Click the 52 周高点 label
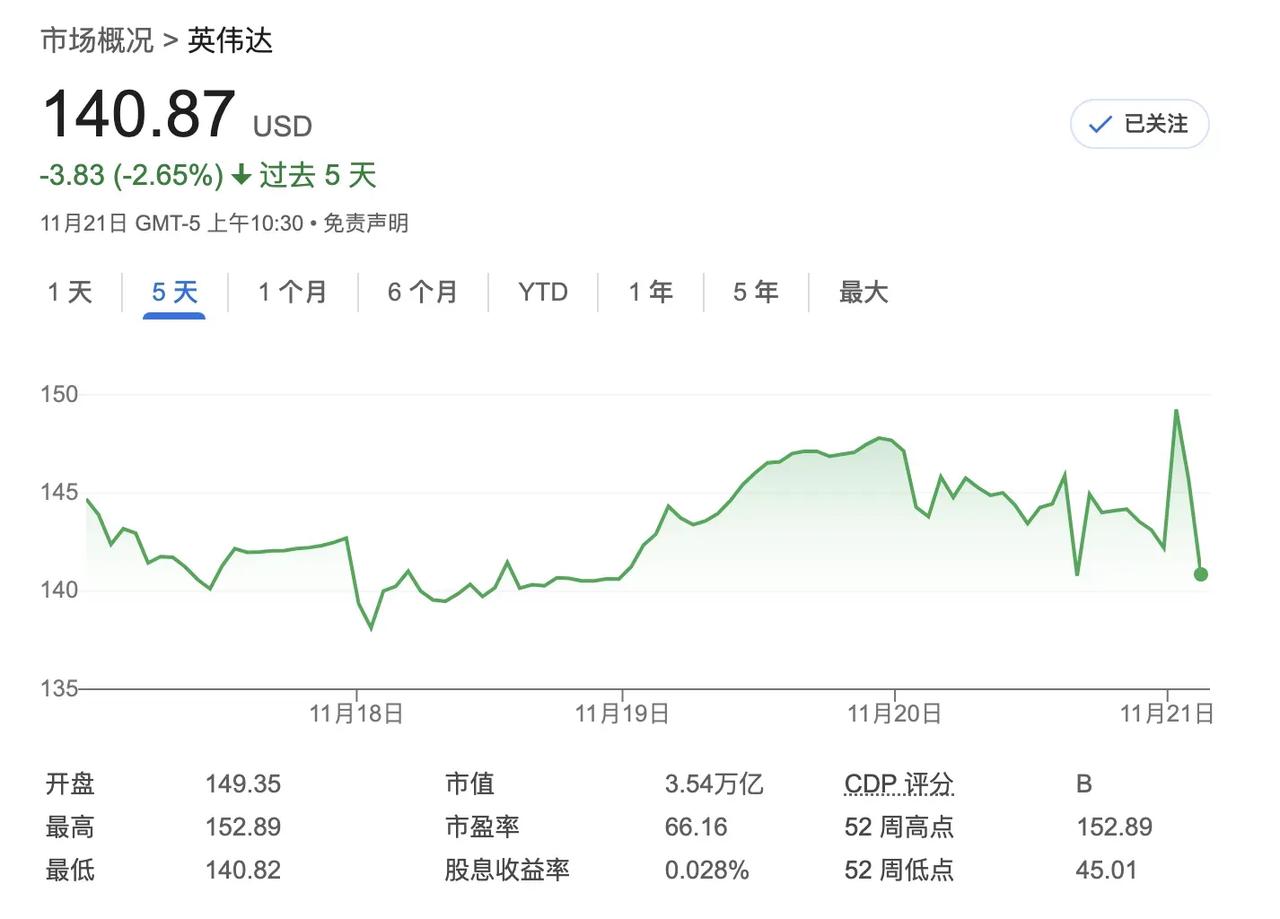The width and height of the screenshot is (1280, 919). point(899,828)
